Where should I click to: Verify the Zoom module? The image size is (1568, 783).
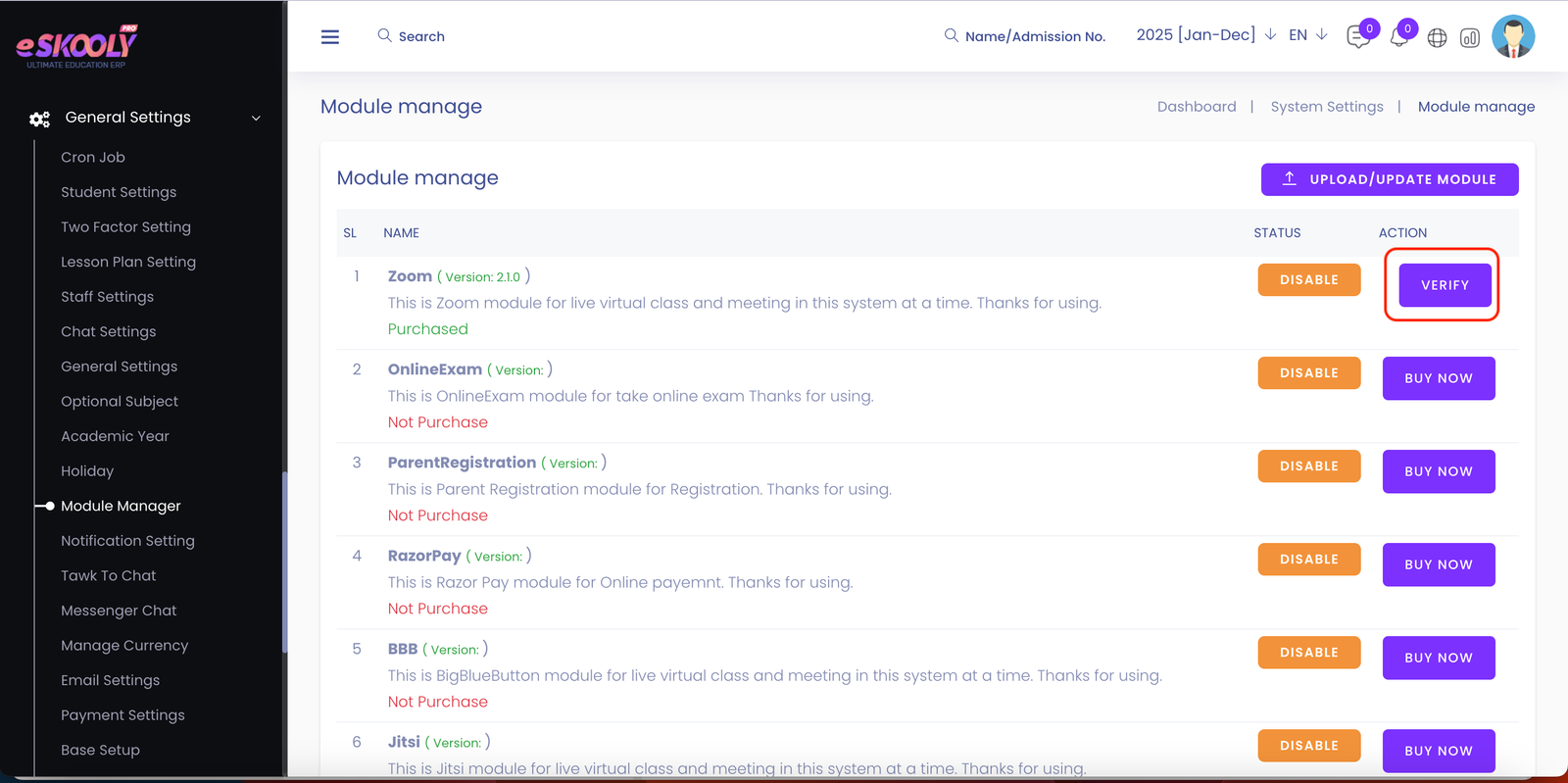(x=1445, y=285)
